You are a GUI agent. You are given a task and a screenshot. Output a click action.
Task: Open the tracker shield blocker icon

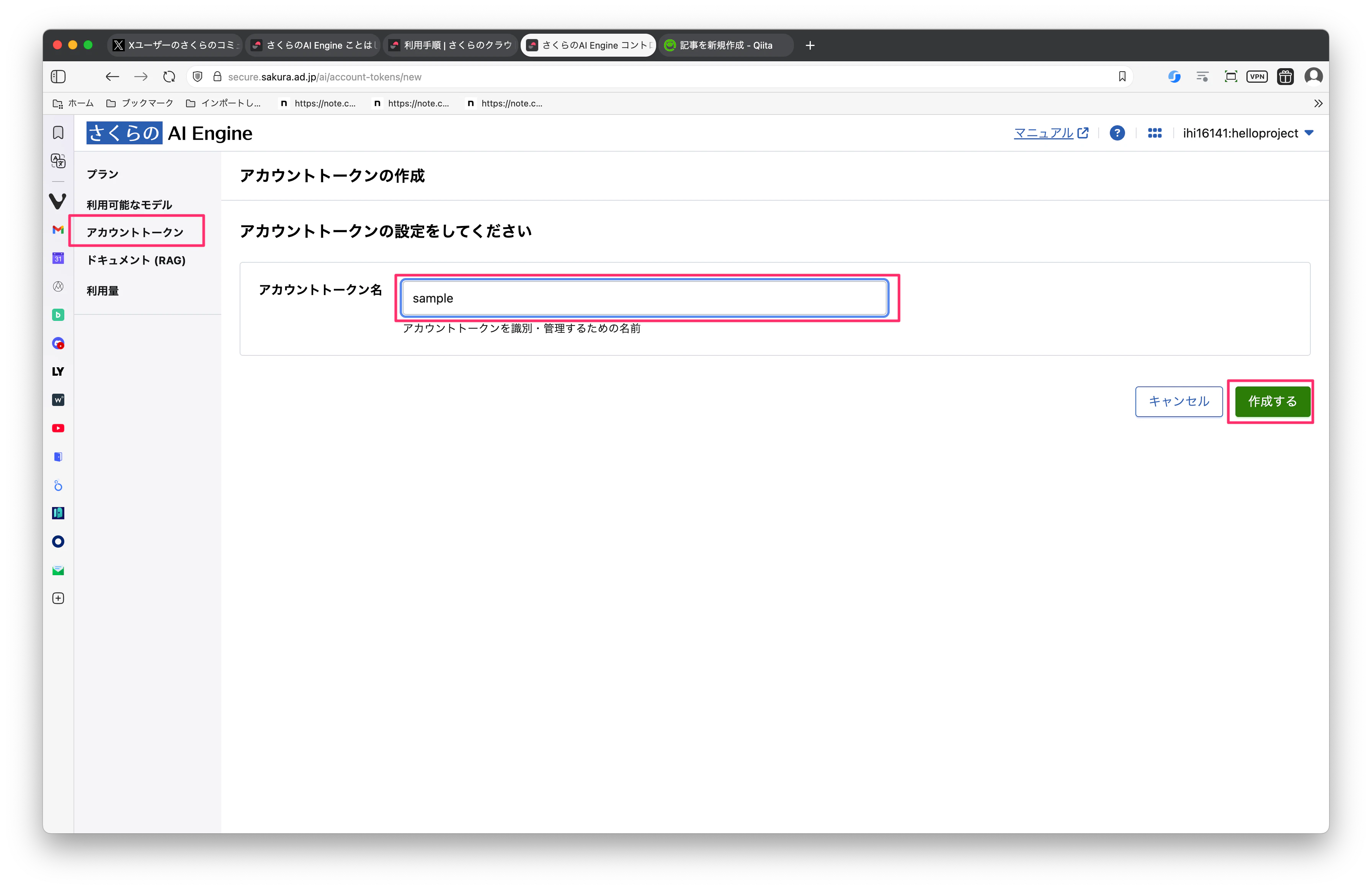(x=197, y=76)
